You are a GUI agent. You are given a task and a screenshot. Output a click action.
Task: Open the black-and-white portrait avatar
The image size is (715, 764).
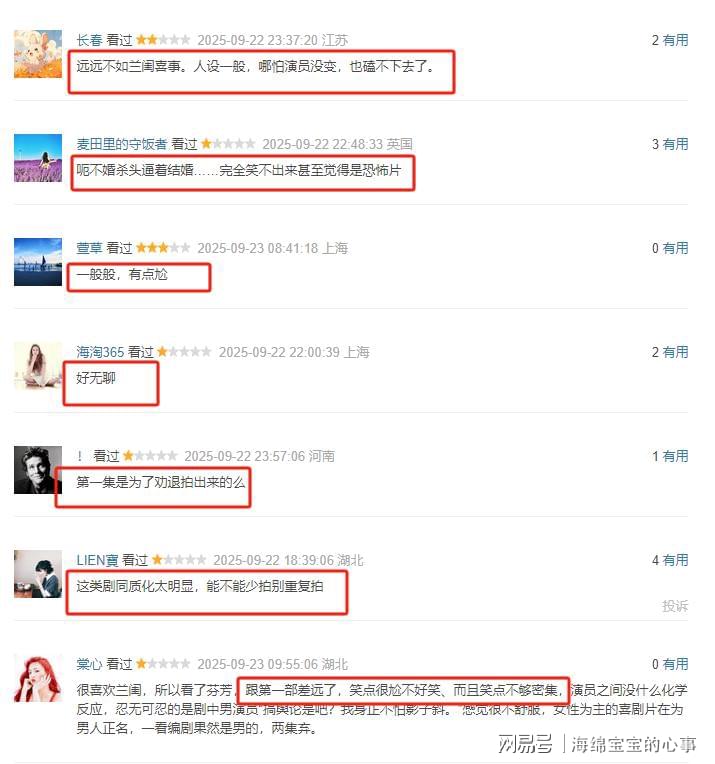38,470
